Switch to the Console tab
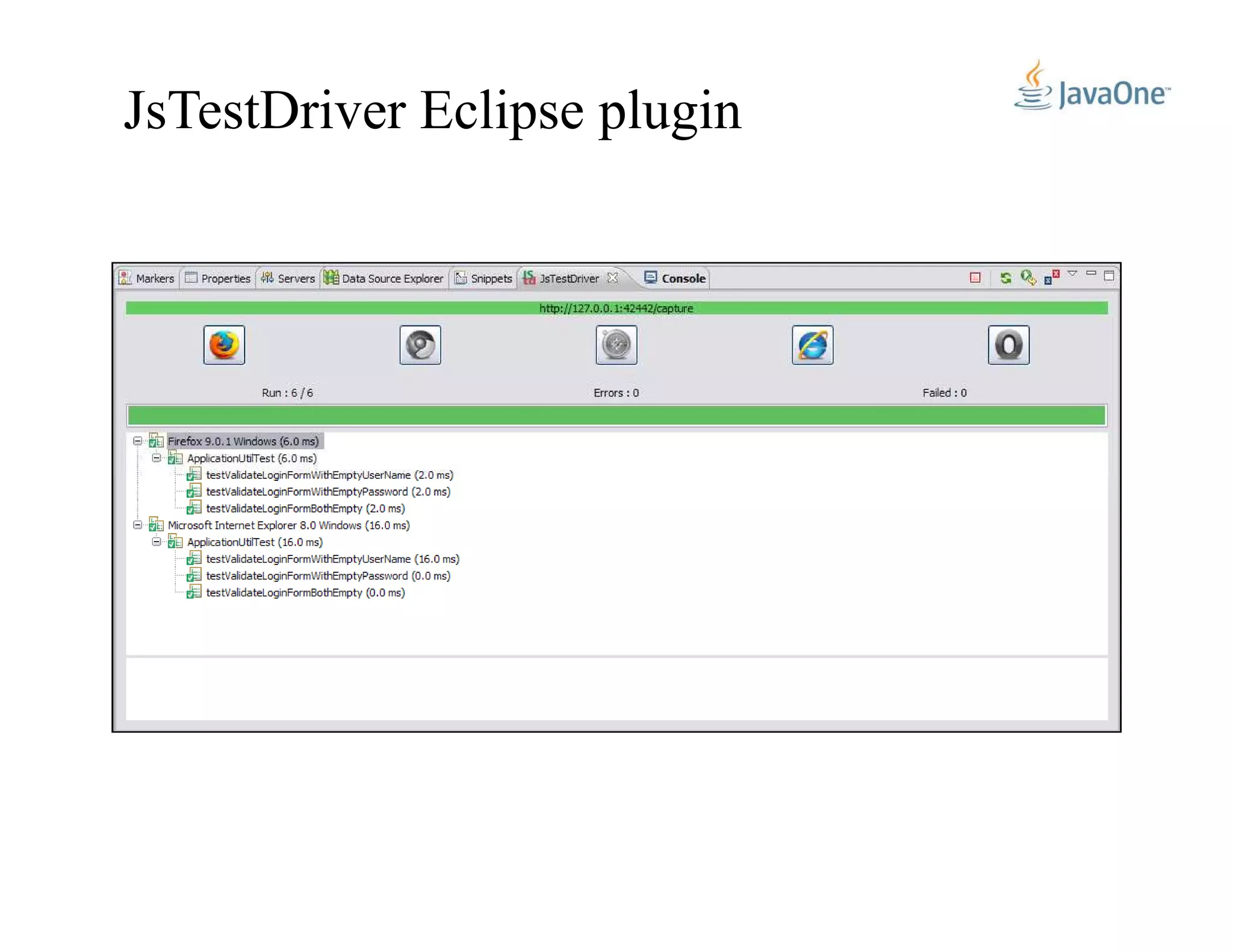Screen dimensions: 1233x952 coord(675,278)
